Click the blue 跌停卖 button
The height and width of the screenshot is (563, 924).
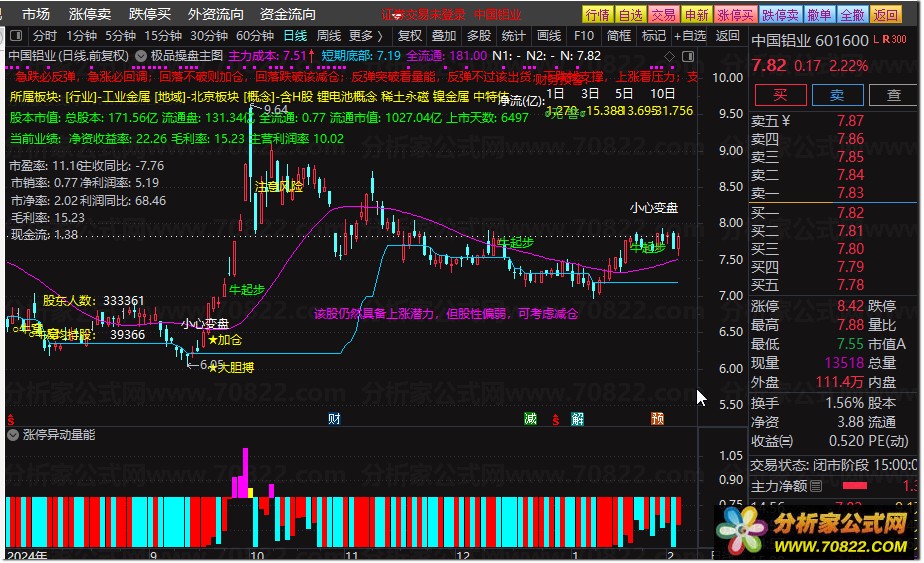[780, 14]
